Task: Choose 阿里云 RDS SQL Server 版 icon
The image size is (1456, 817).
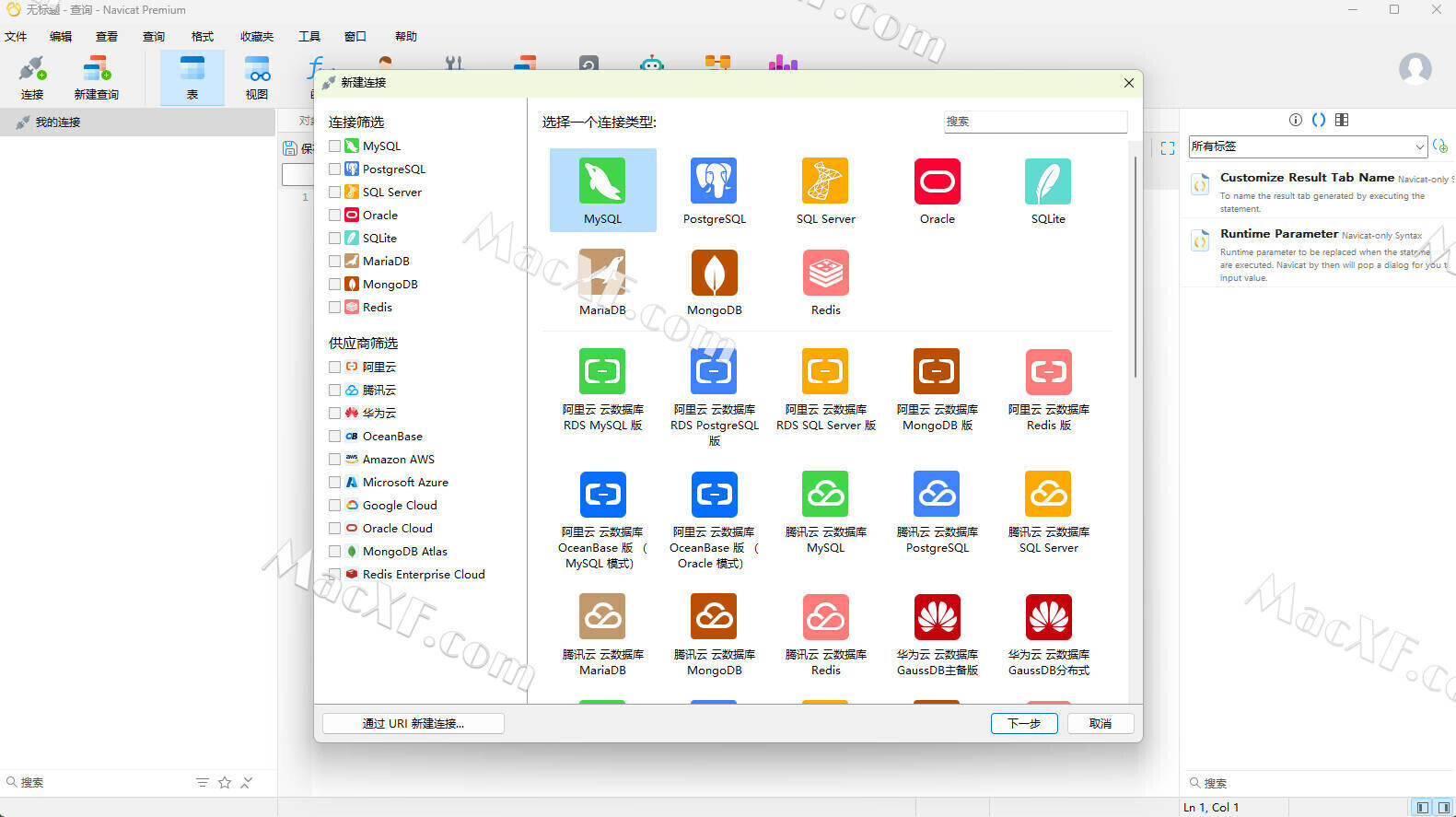Action: 825,371
